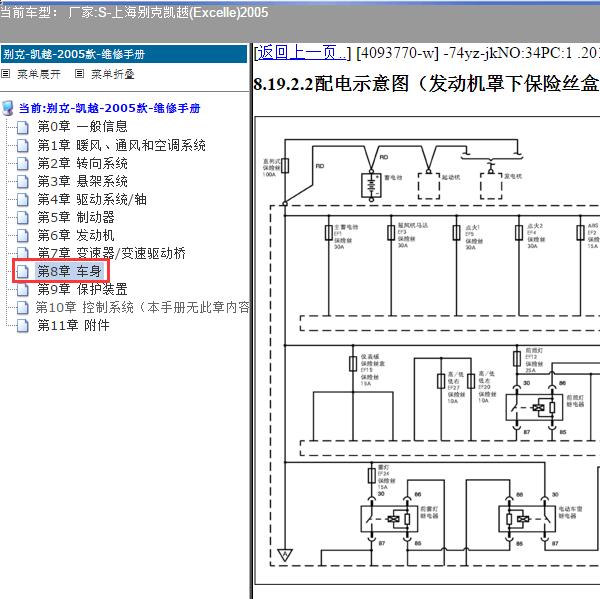Click page icon of 第11章 附件

(x=23, y=326)
